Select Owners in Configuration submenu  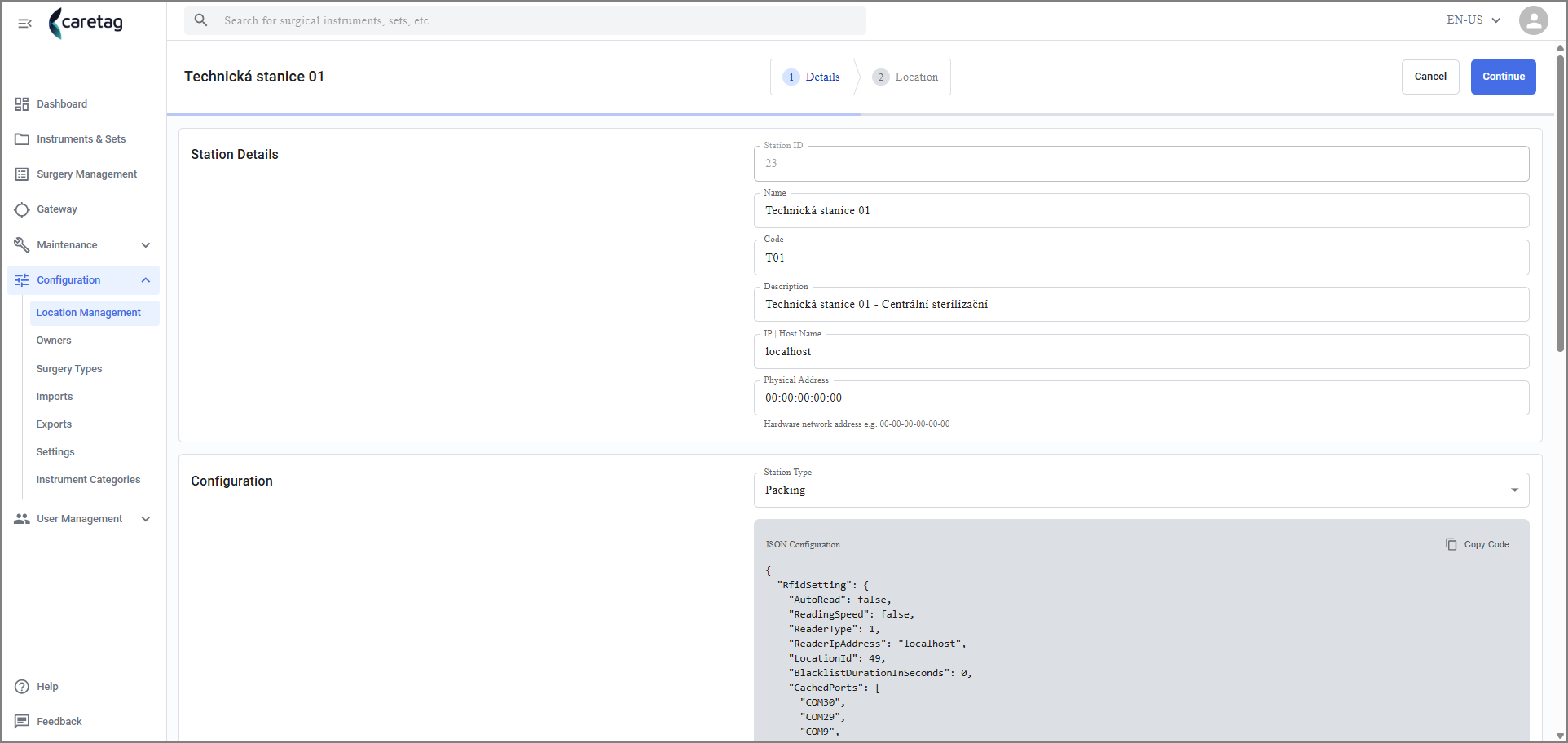[x=54, y=341]
